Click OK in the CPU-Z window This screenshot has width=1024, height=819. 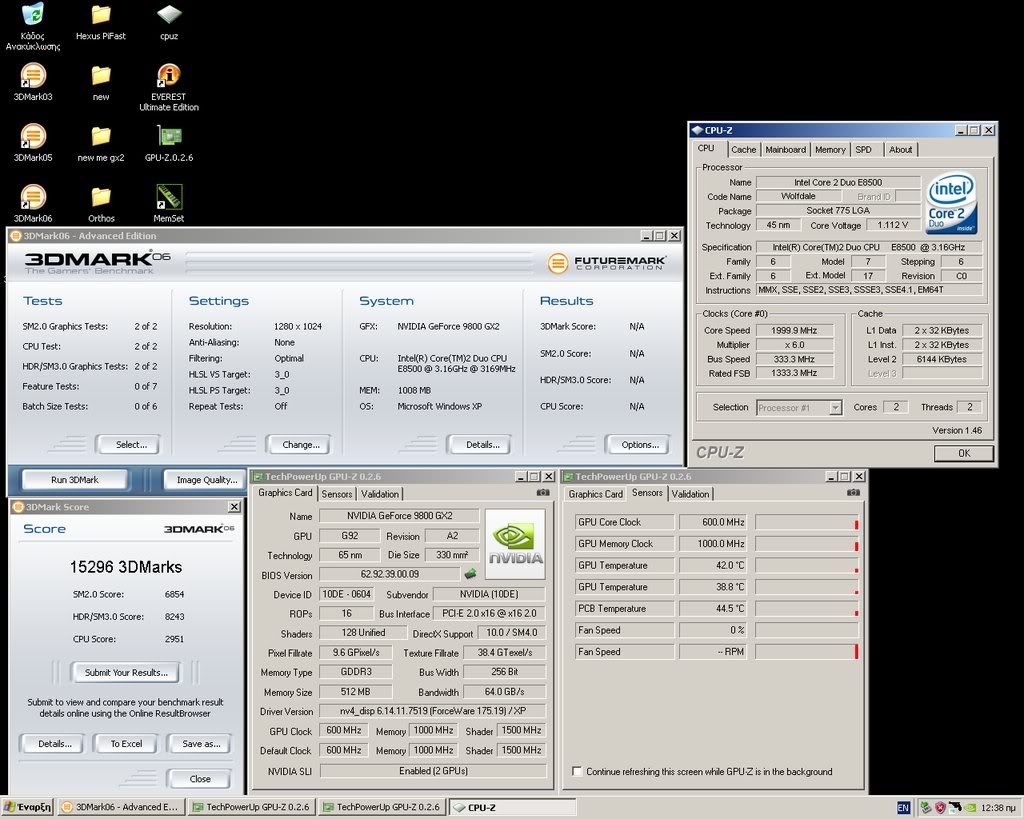coord(964,453)
